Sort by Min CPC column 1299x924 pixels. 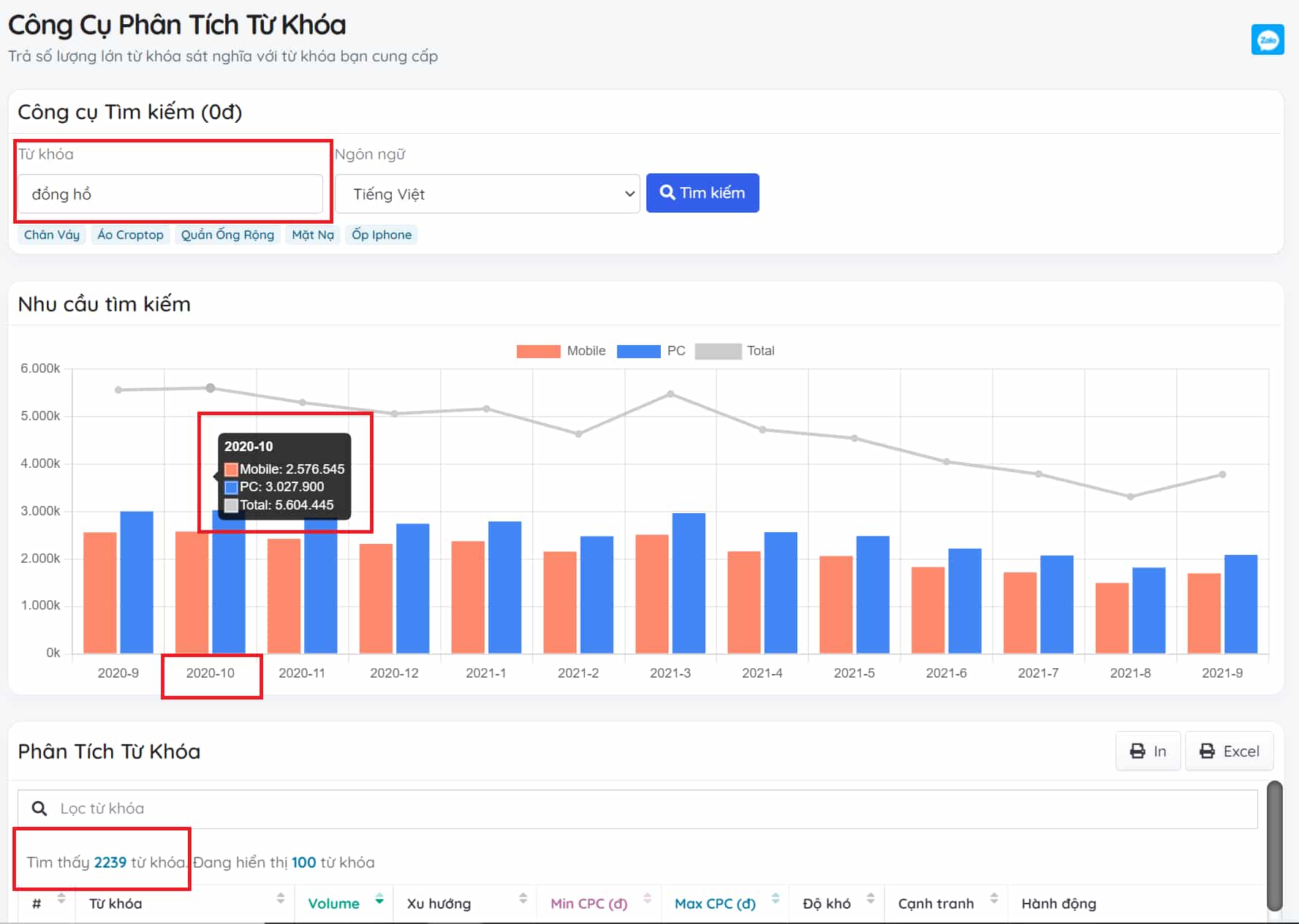tap(647, 899)
